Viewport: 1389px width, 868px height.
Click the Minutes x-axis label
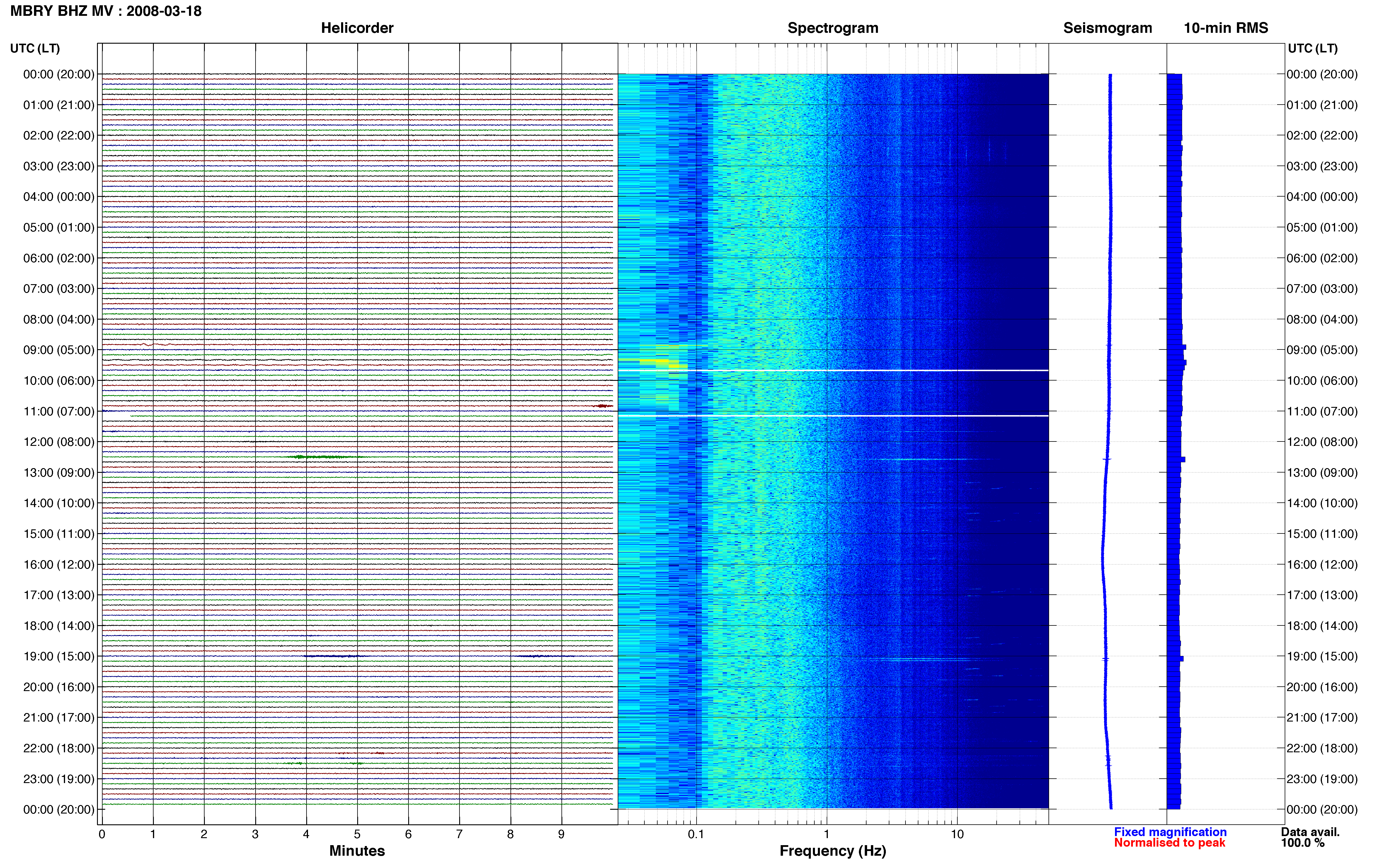point(357,851)
